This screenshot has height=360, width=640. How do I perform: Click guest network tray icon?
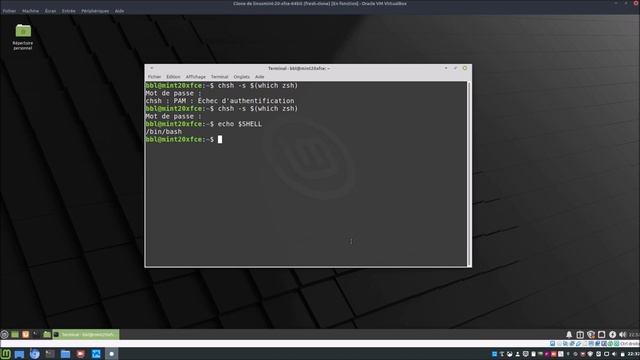coord(601,335)
